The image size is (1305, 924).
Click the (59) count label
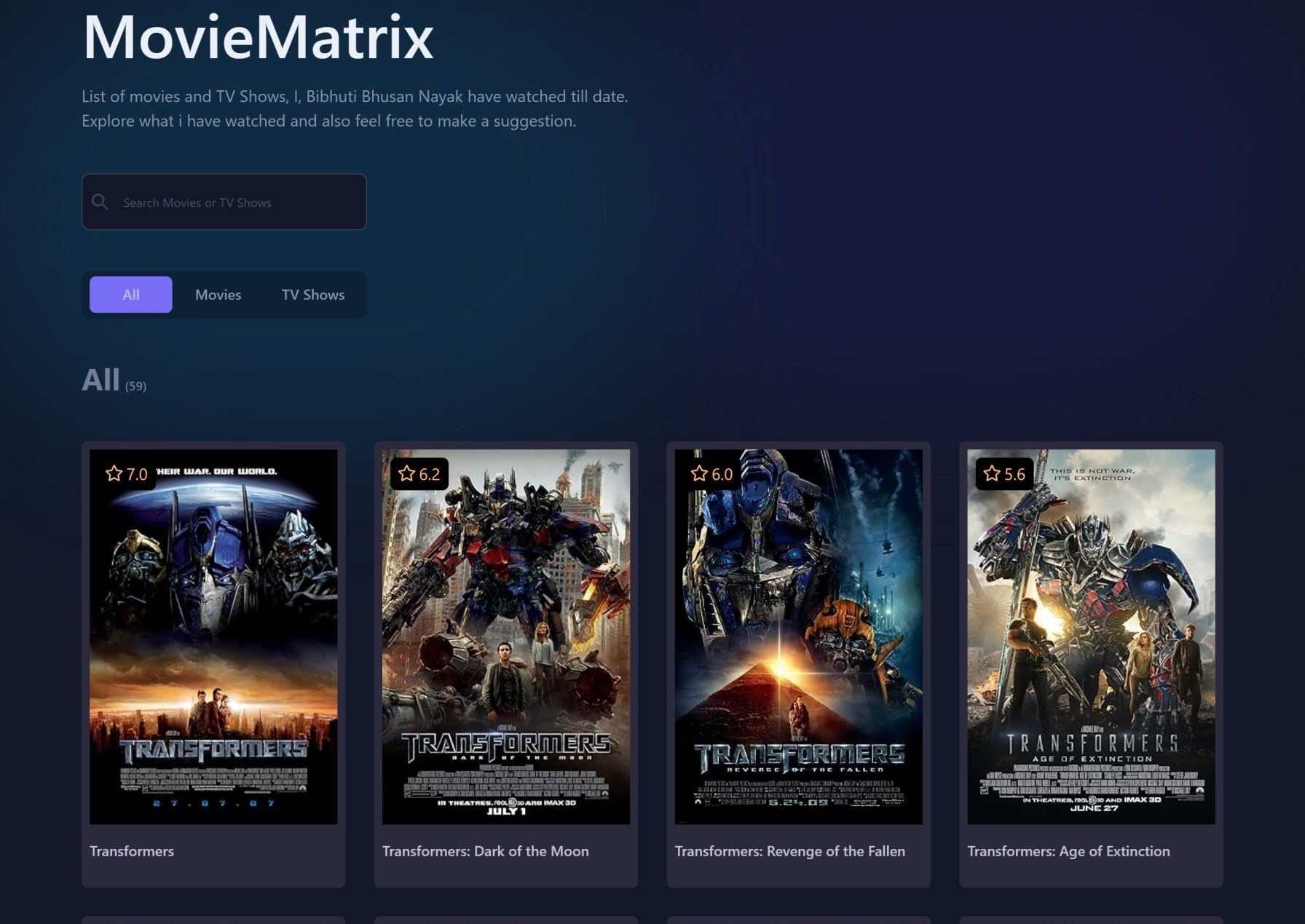pos(135,386)
